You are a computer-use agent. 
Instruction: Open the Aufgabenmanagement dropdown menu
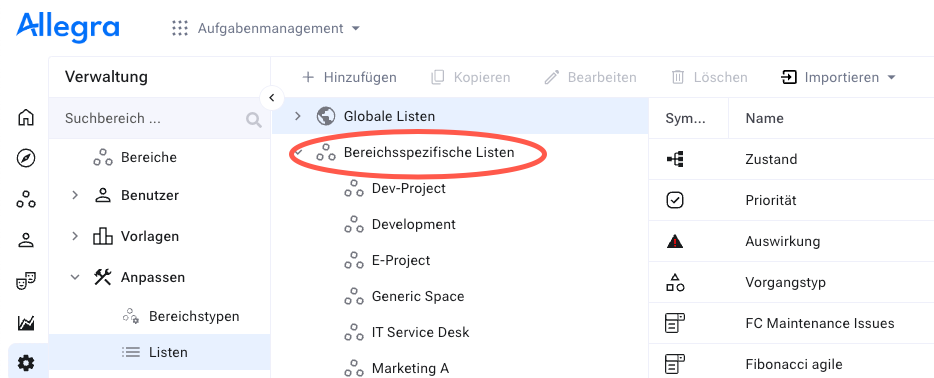[279, 28]
